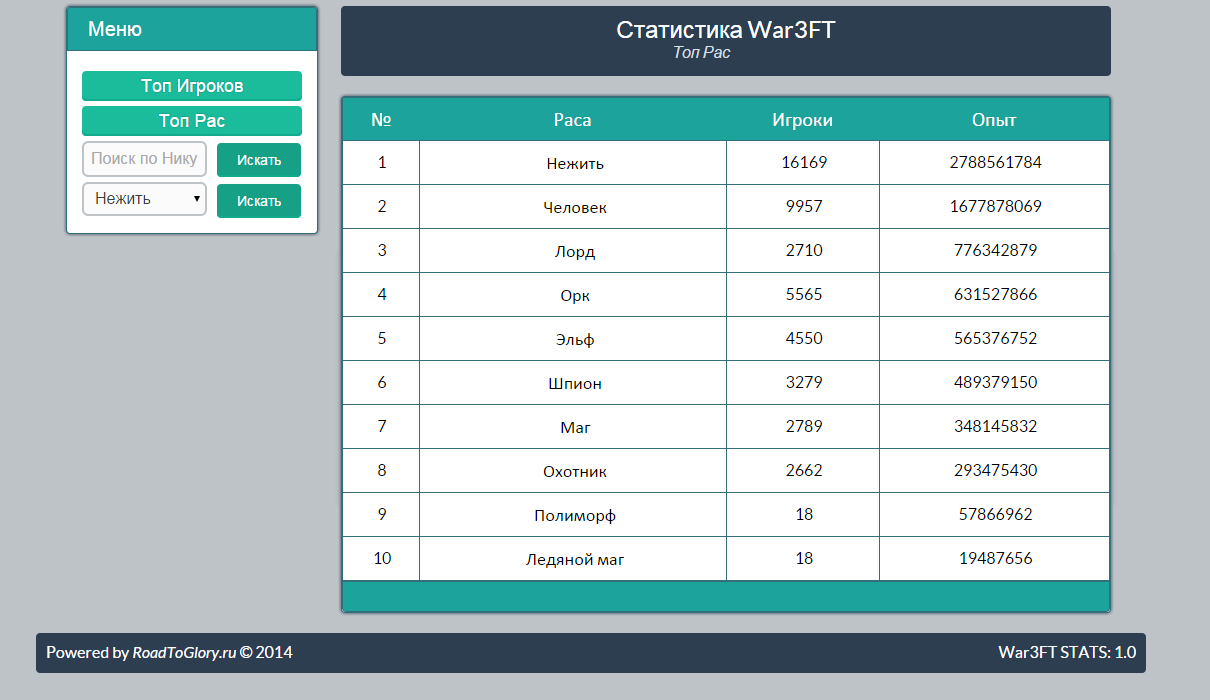Click the experience value 489379150
The width and height of the screenshot is (1210, 700).
coord(995,382)
